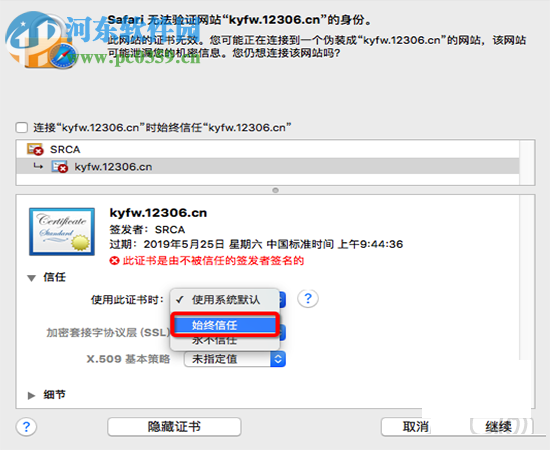550x450 pixels.
Task: Check always trust kyfw.12306.cn checkbox
Action: point(22,128)
